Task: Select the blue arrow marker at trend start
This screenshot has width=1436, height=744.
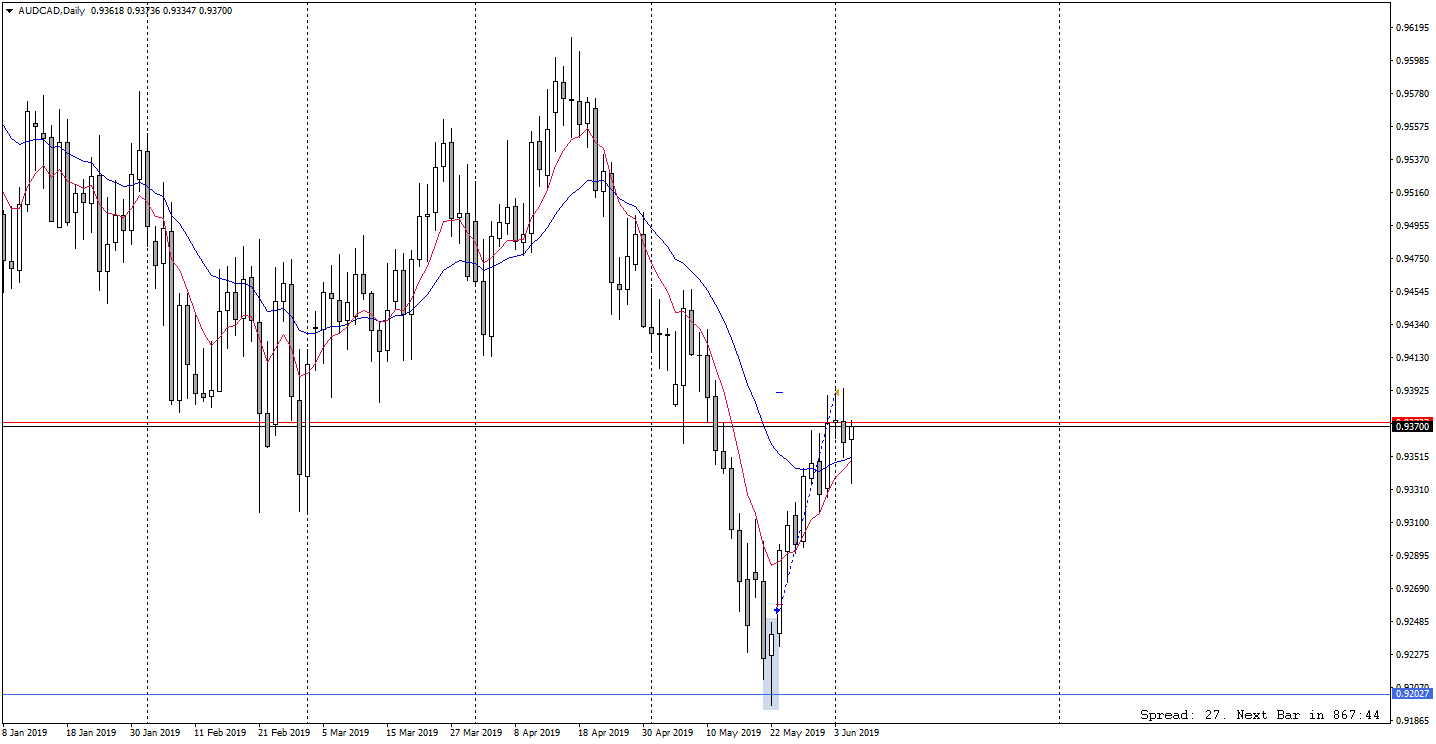Action: [x=777, y=610]
